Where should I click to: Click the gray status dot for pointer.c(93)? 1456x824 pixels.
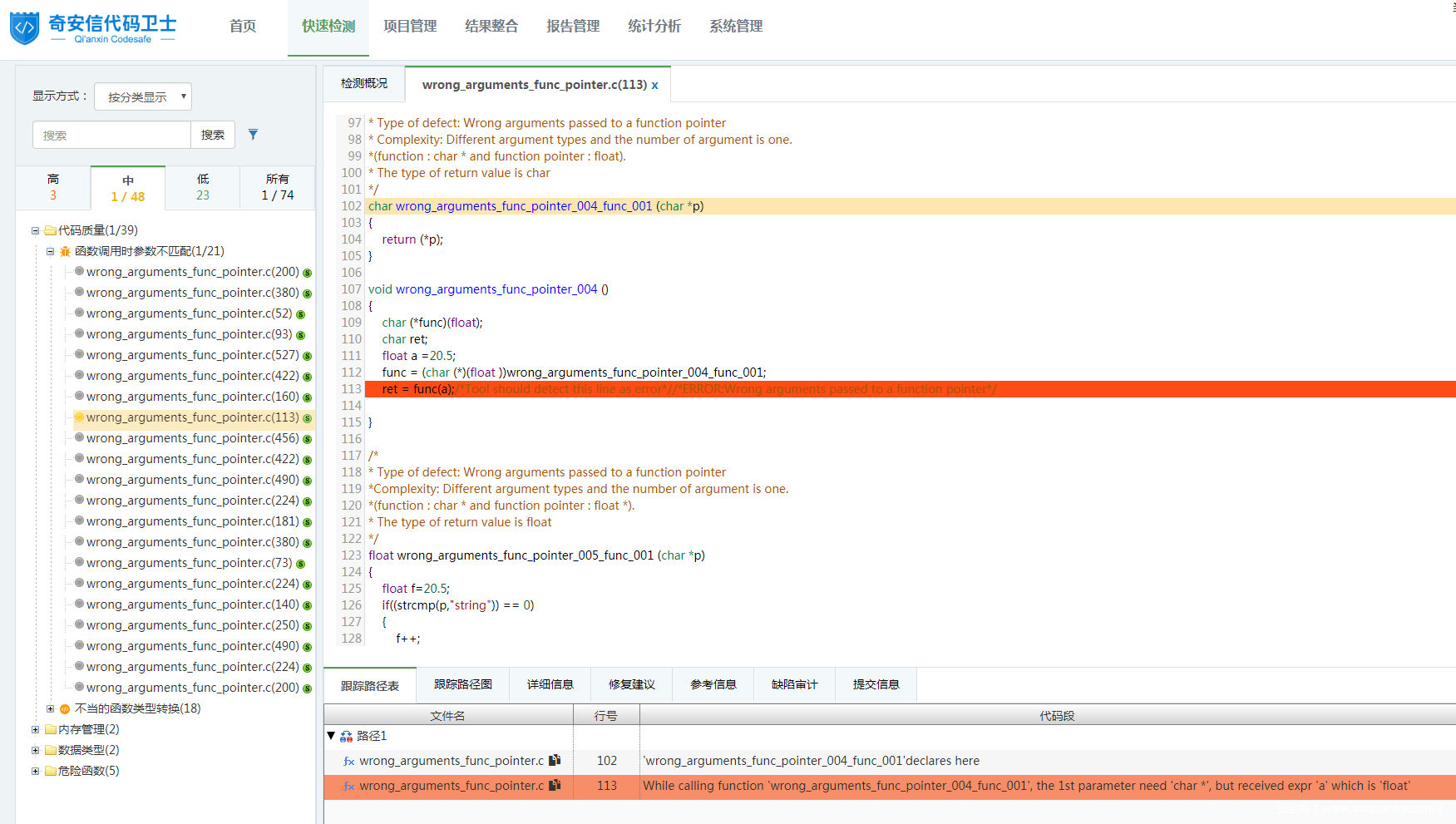(79, 333)
